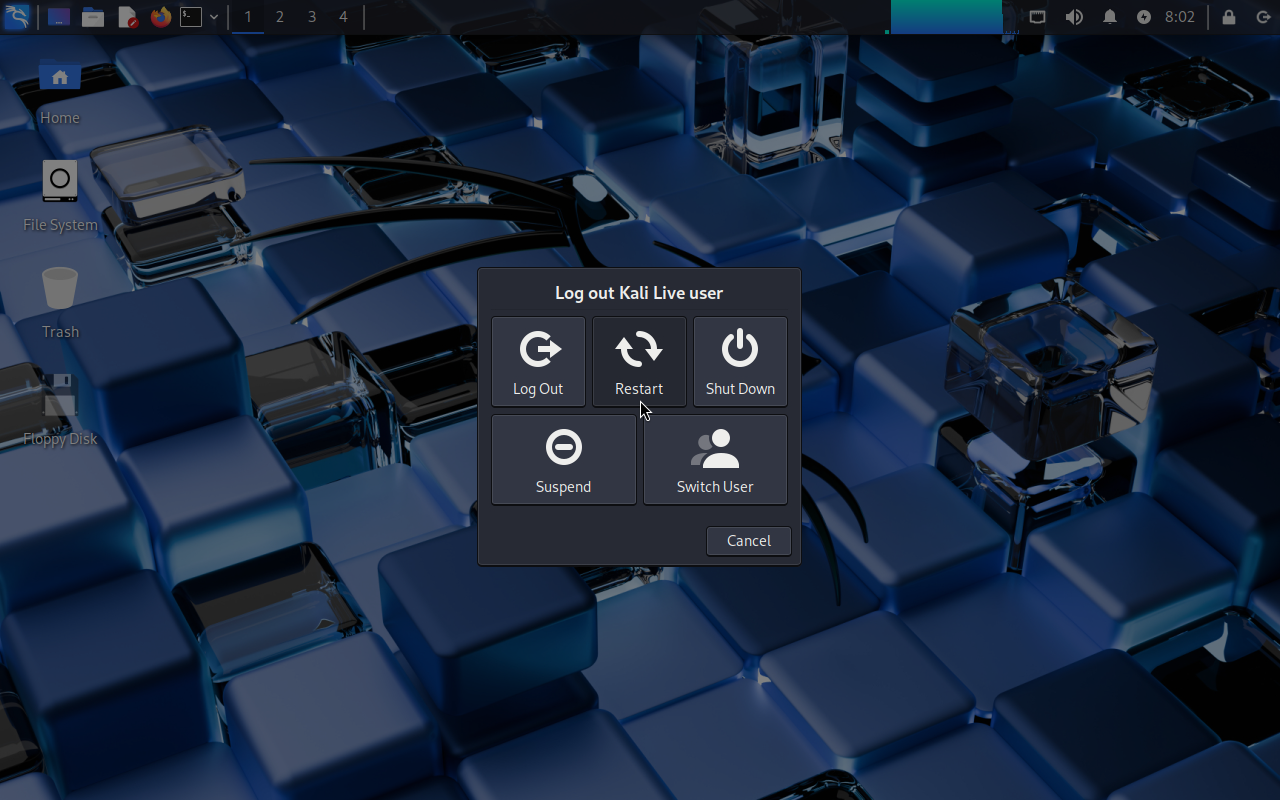Open the file manager from the panel
This screenshot has height=800, width=1280.
[x=93, y=17]
